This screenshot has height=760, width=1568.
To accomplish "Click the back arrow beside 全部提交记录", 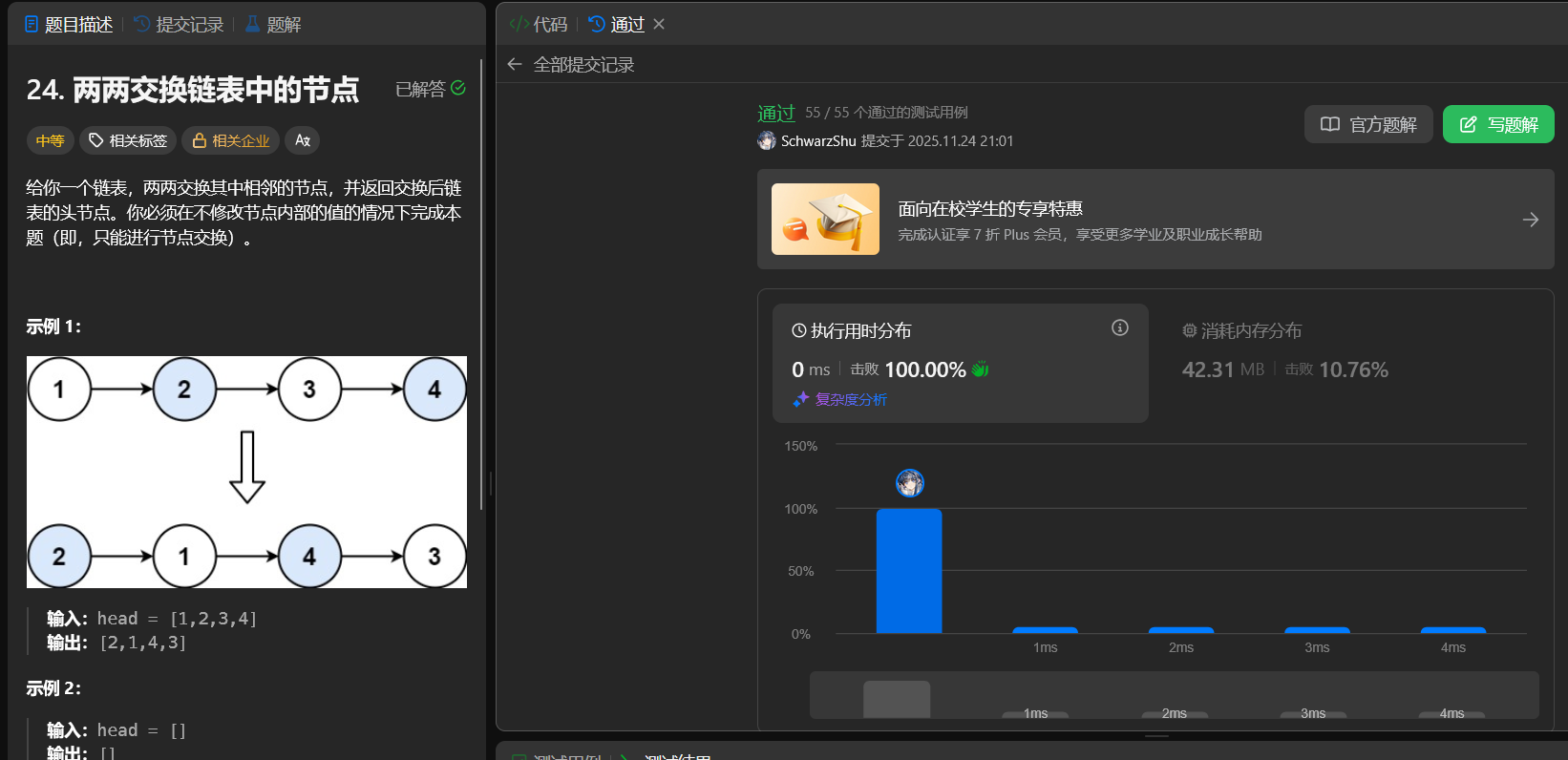I will pyautogui.click(x=515, y=64).
